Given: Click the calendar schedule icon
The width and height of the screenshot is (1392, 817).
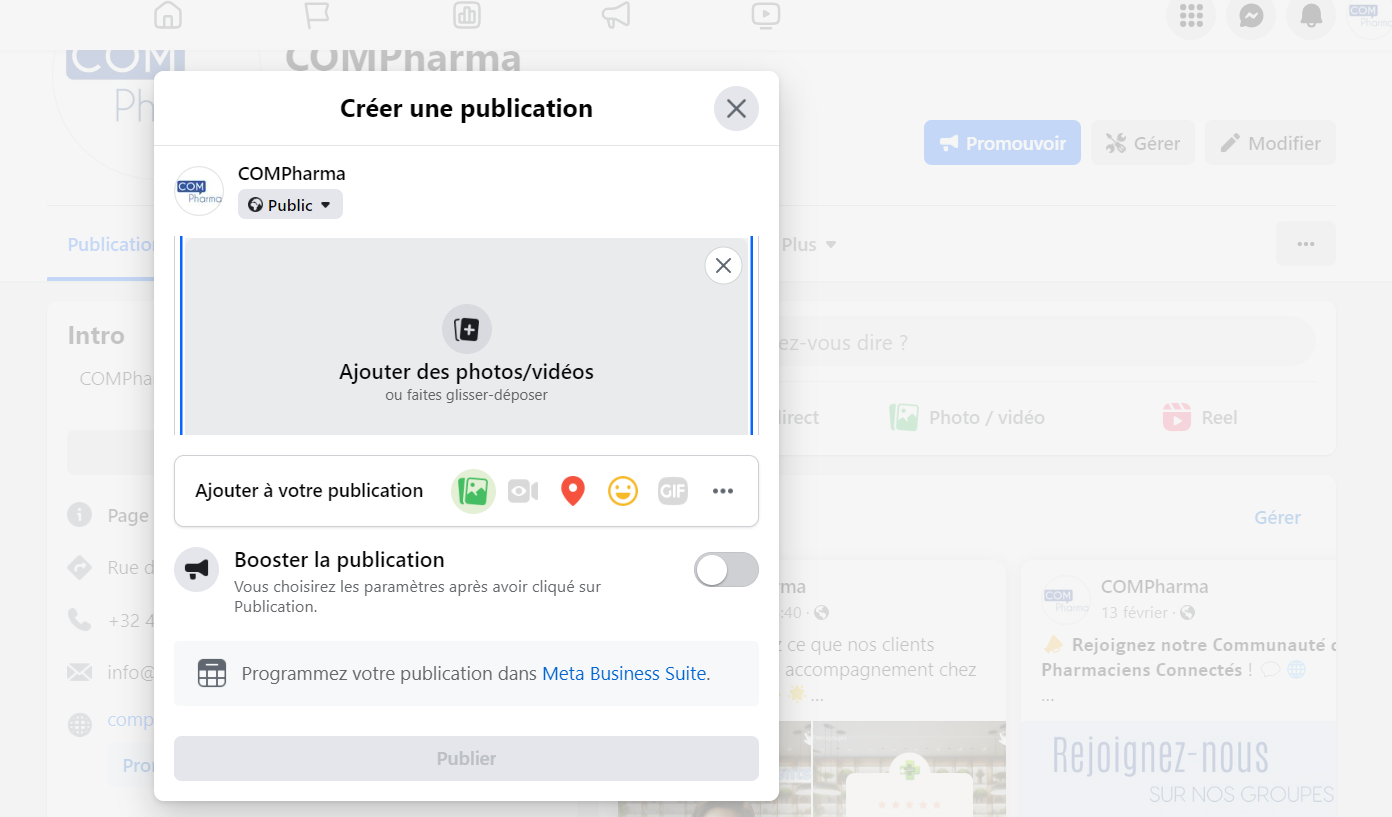Looking at the screenshot, I should 212,674.
